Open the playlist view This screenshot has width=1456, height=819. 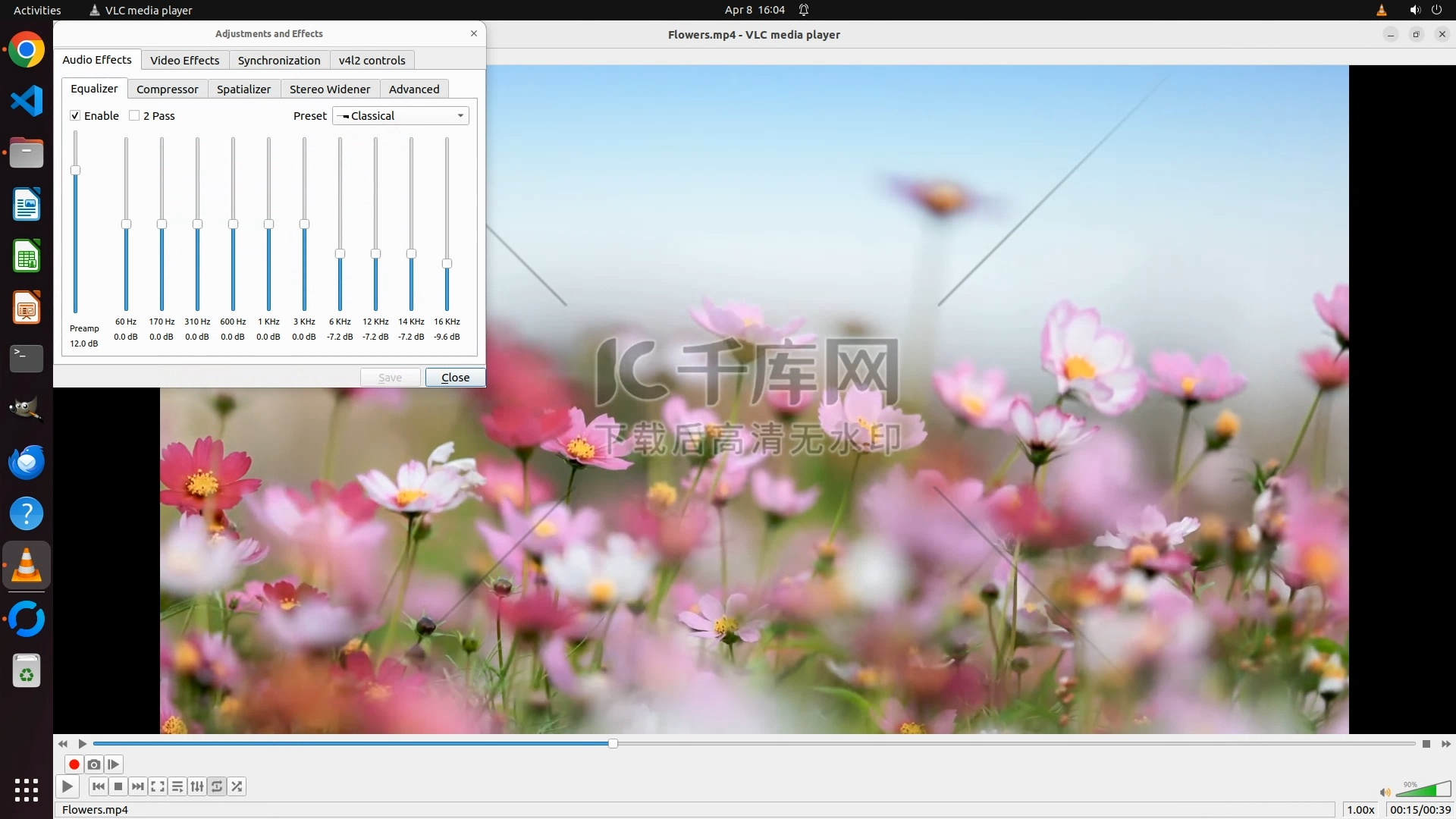point(177,786)
